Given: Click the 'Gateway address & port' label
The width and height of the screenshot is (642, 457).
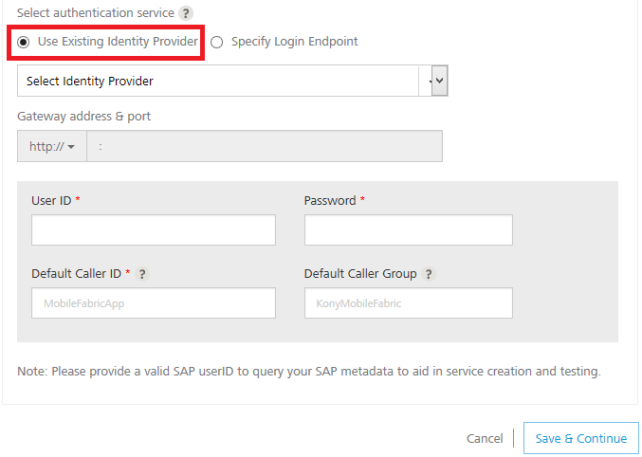Looking at the screenshot, I should click(84, 116).
